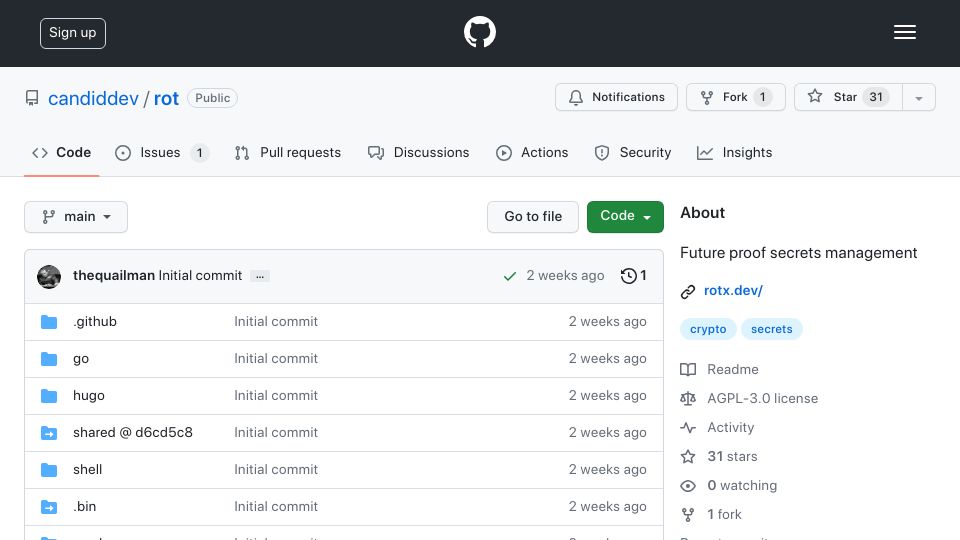The image size is (960, 540).
Task: Open the Activity link
Action: (x=730, y=427)
